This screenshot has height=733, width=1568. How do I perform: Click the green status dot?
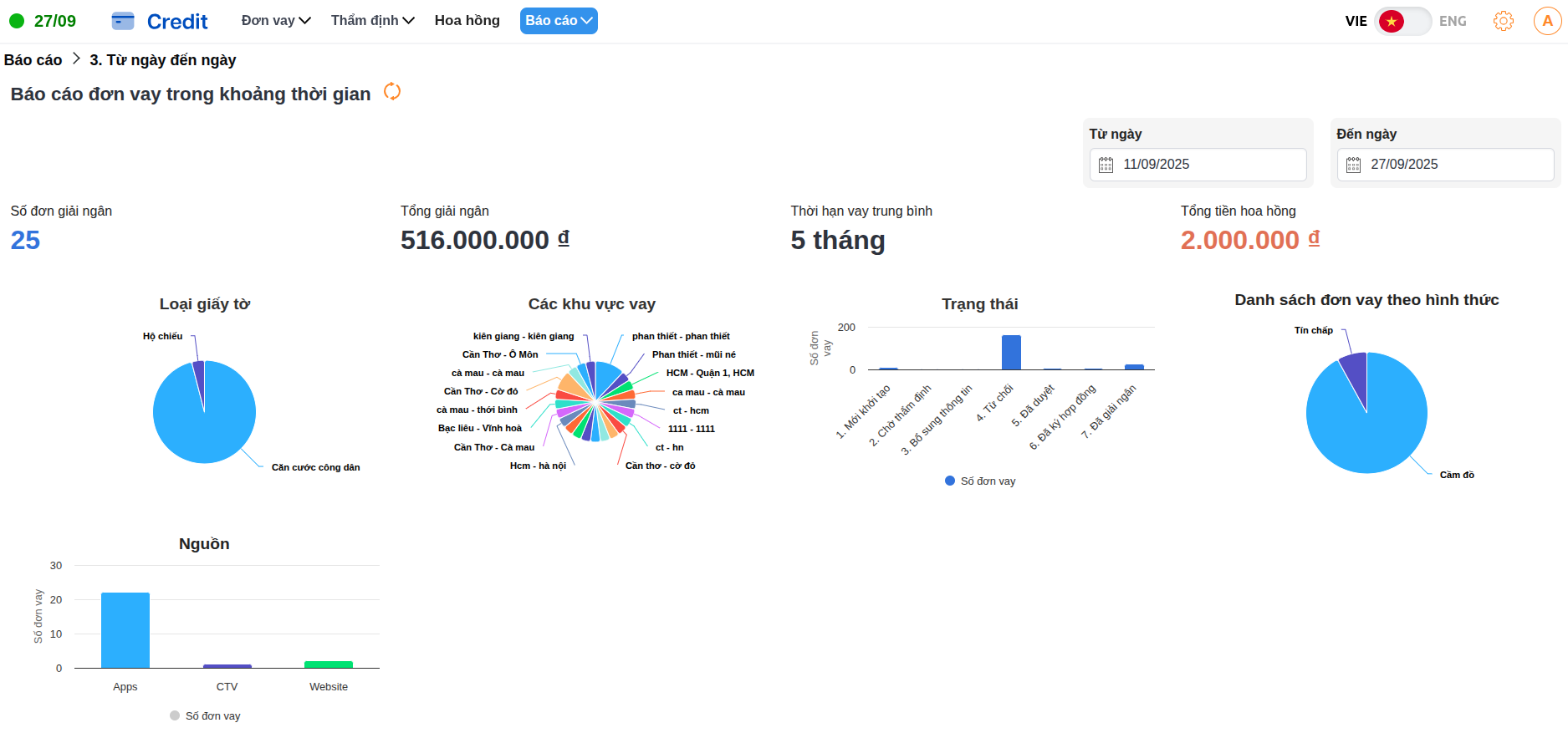coord(17,21)
